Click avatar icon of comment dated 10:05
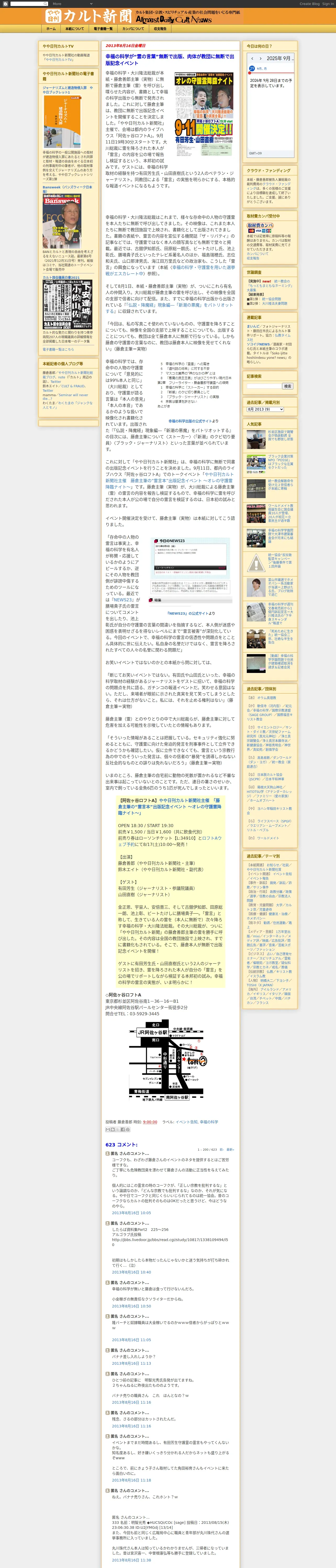Screen dimensions: 336x1568 click(107, 1154)
